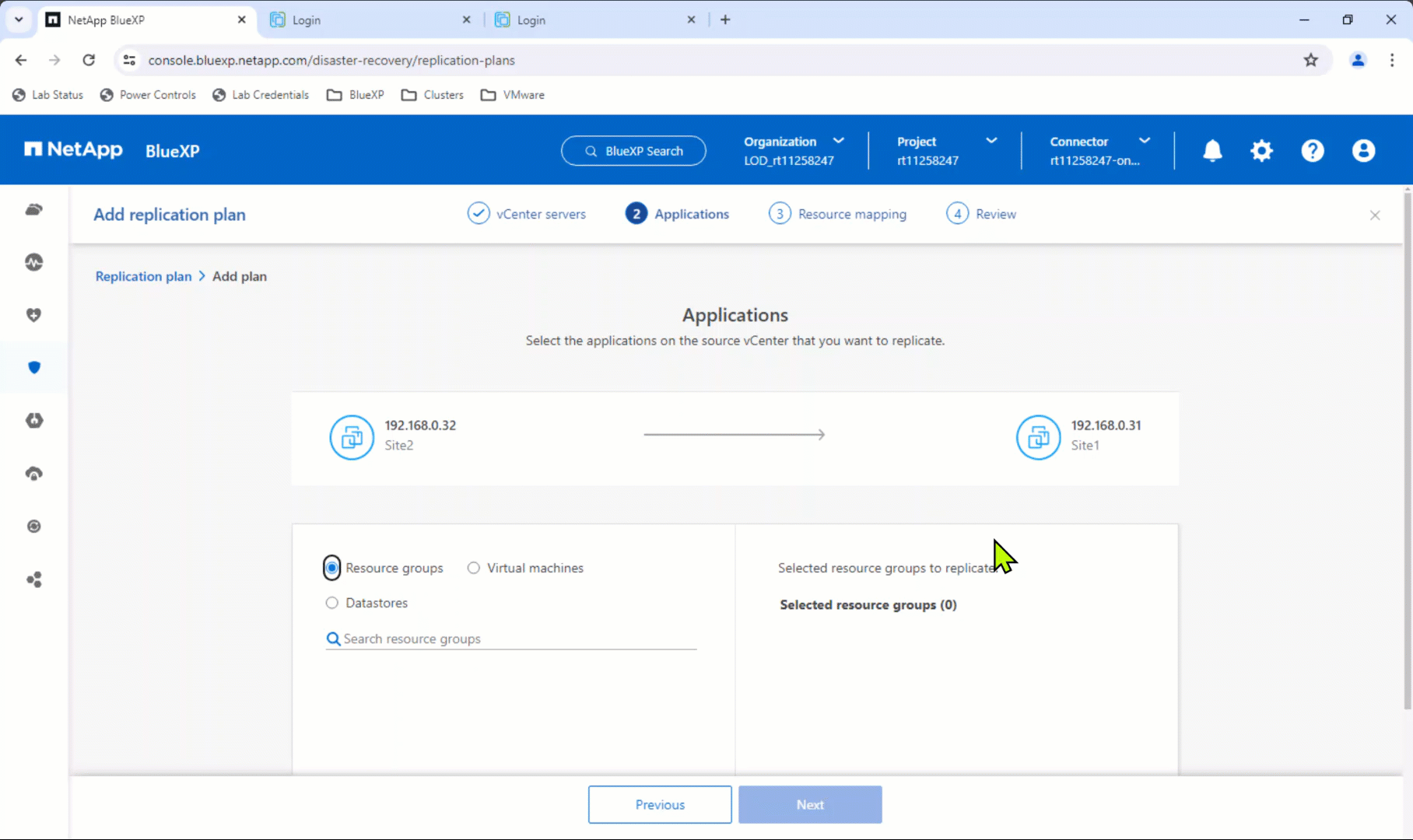Open the settings gear icon
1413x840 pixels.
[1262, 150]
